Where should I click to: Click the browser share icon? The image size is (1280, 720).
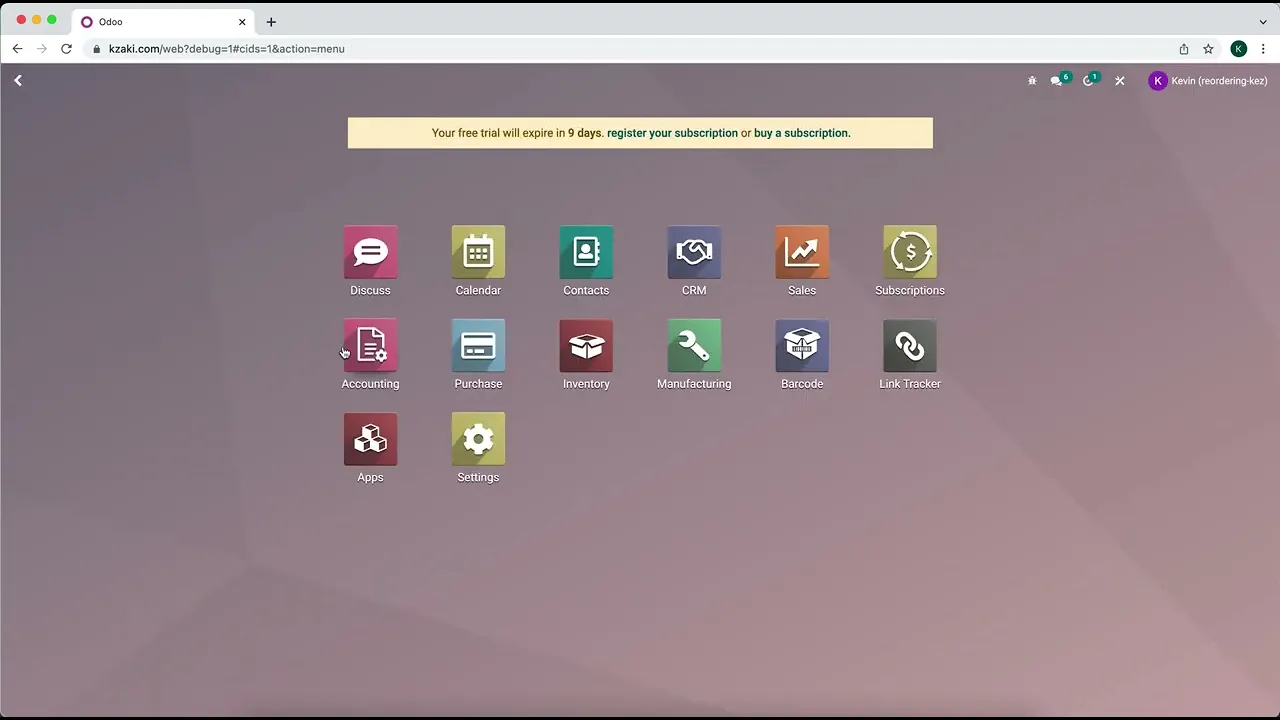(x=1184, y=48)
